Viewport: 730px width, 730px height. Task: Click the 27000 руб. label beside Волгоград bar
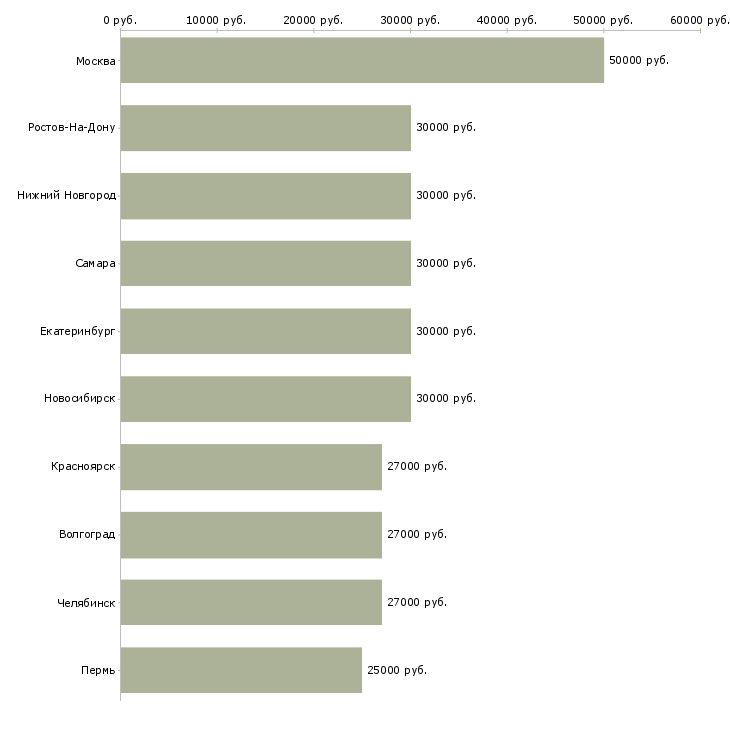click(x=417, y=534)
